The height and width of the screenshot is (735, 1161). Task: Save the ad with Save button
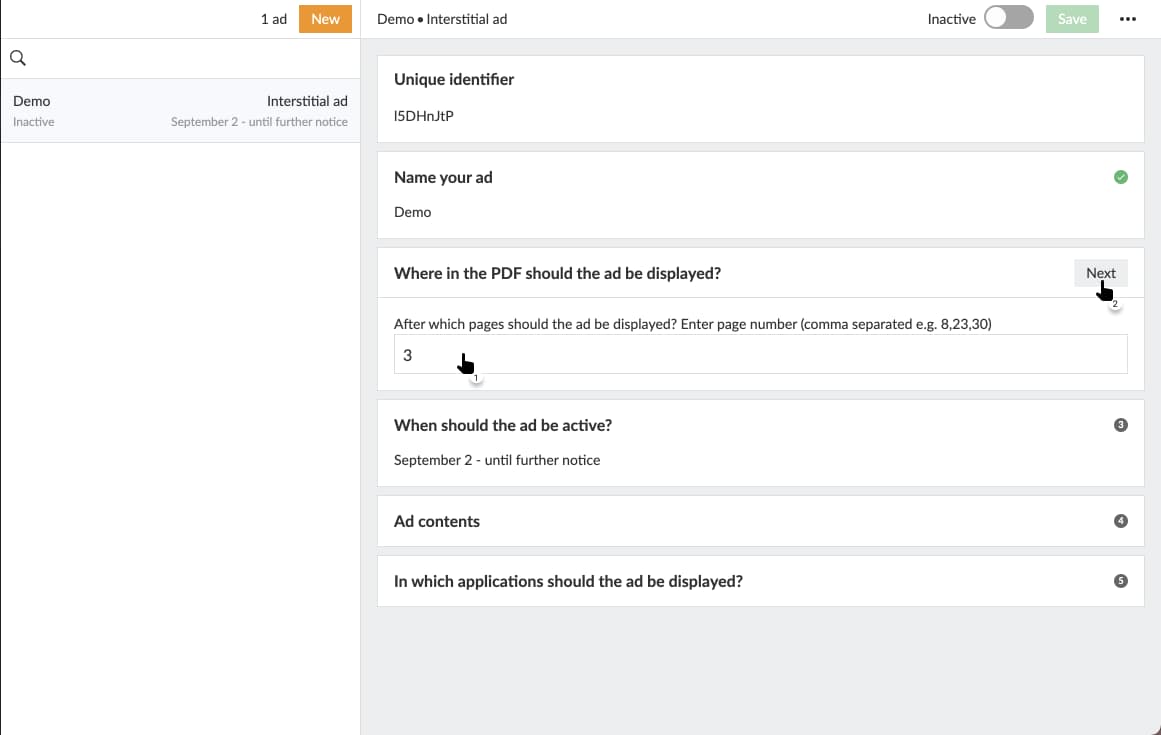[x=1072, y=19]
